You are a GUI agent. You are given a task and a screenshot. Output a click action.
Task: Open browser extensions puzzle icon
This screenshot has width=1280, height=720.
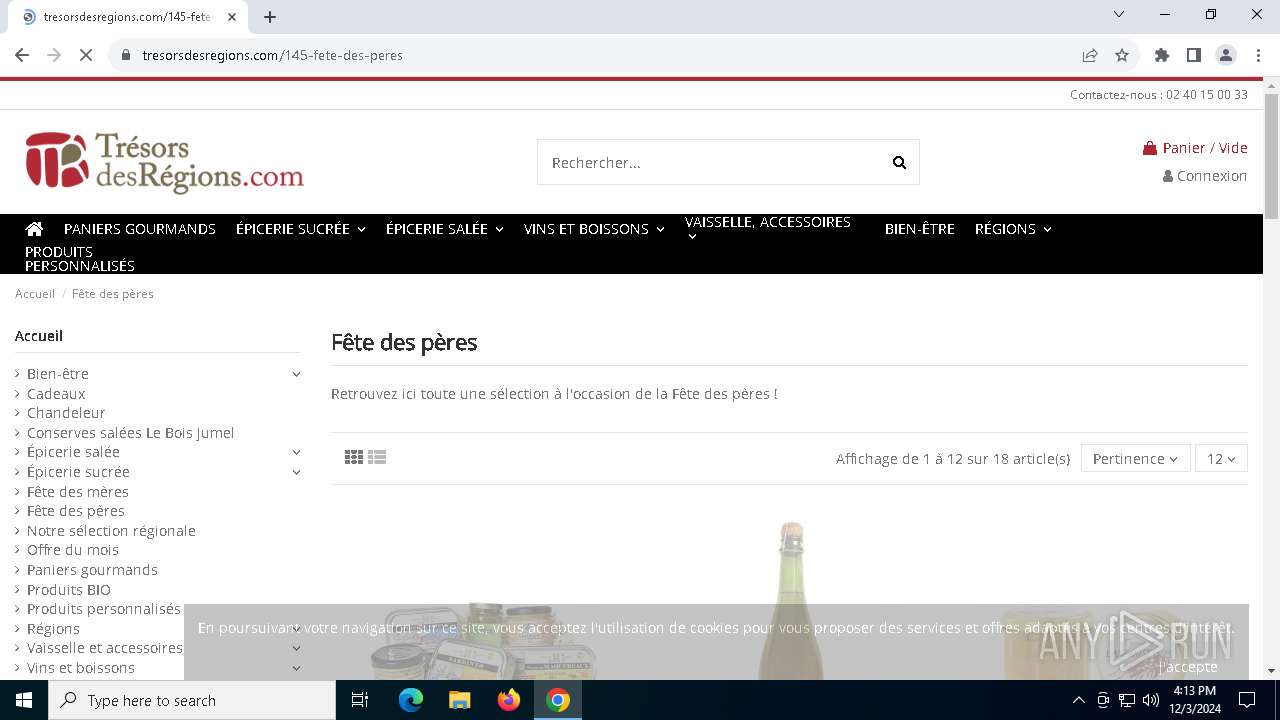pyautogui.click(x=1162, y=55)
